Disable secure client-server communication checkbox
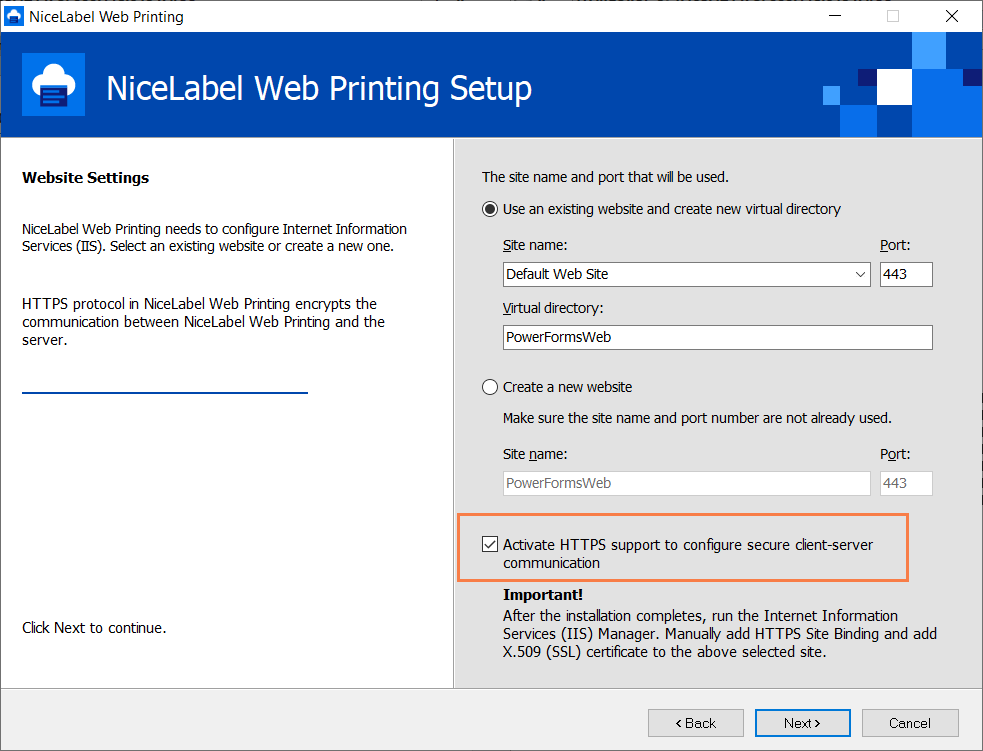The image size is (983, 751). click(x=490, y=543)
